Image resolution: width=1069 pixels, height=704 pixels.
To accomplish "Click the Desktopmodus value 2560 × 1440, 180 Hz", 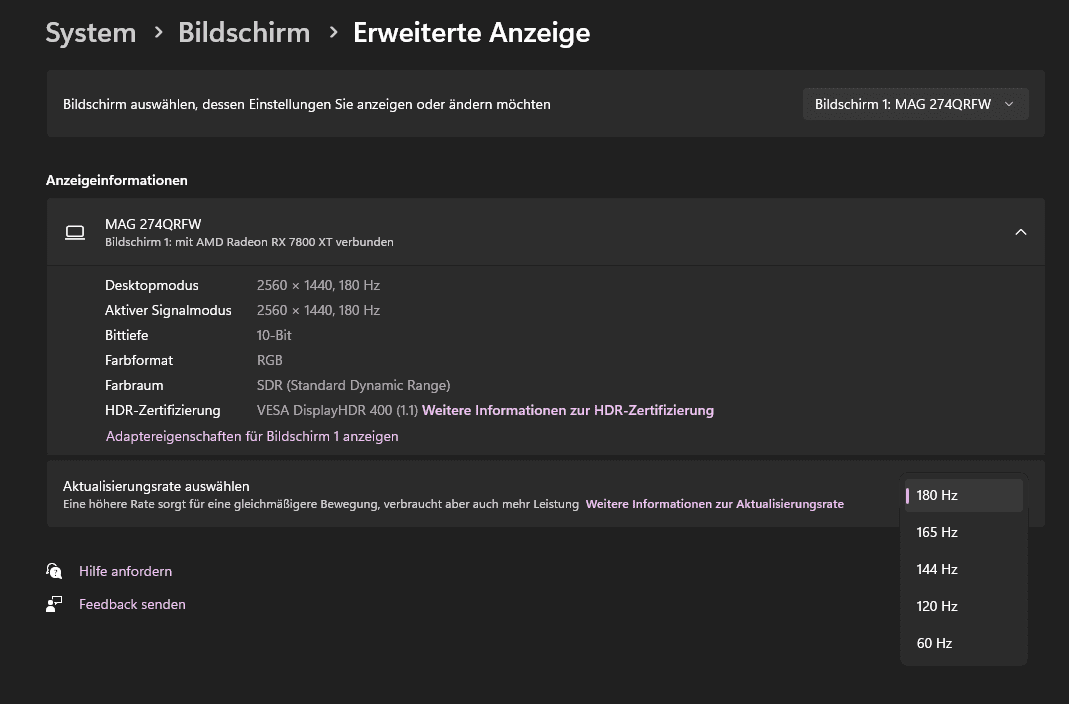I will coord(318,286).
